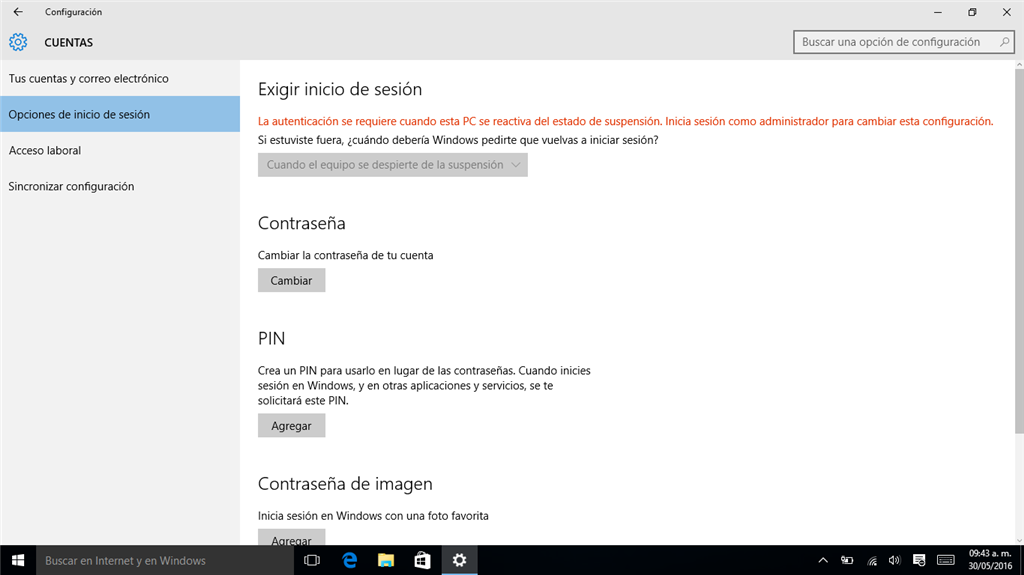Restore down the Configuración window

pos(972,12)
